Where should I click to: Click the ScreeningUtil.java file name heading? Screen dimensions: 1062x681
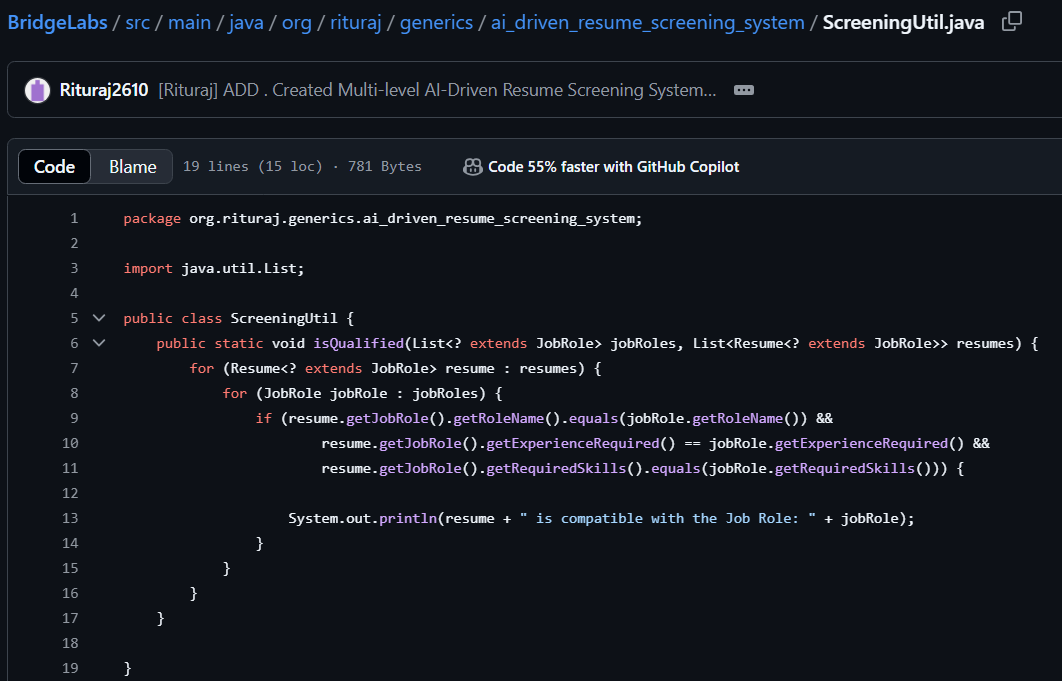[904, 22]
